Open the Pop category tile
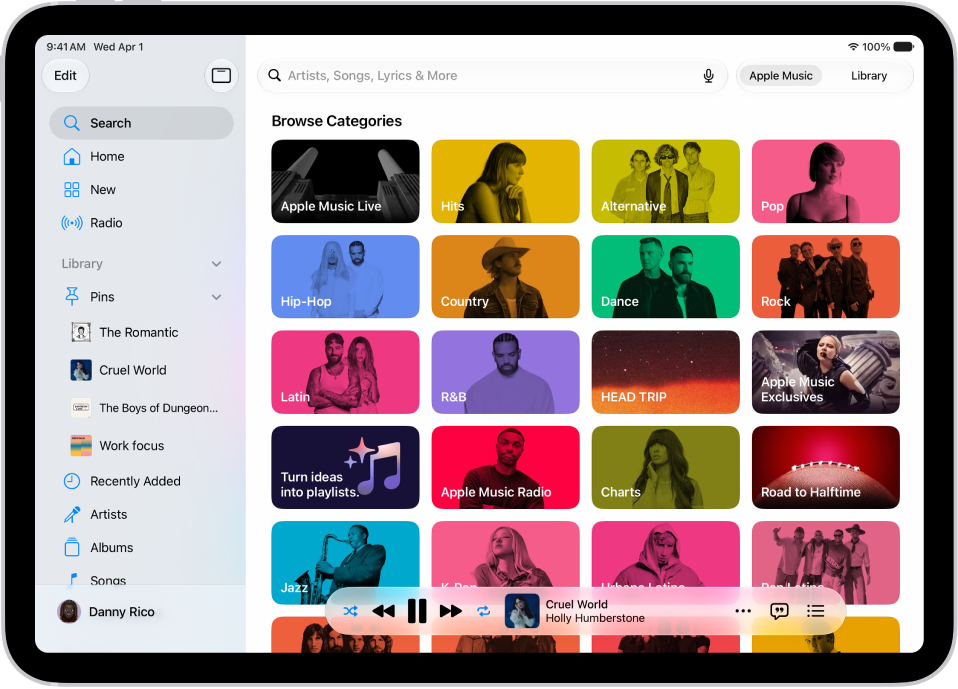958x689 pixels. tap(825, 181)
